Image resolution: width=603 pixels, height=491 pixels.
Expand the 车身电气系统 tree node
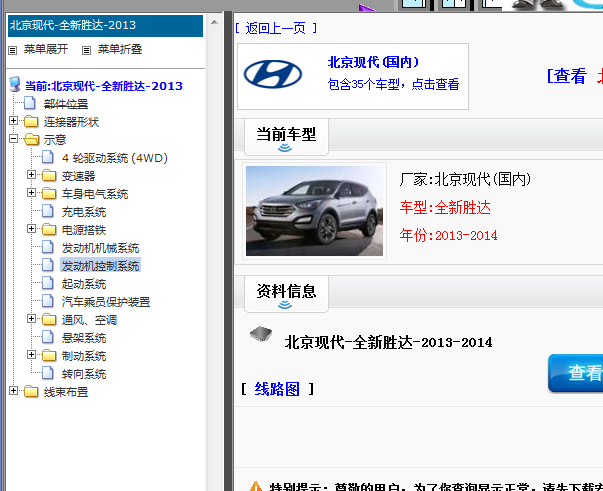[x=32, y=193]
